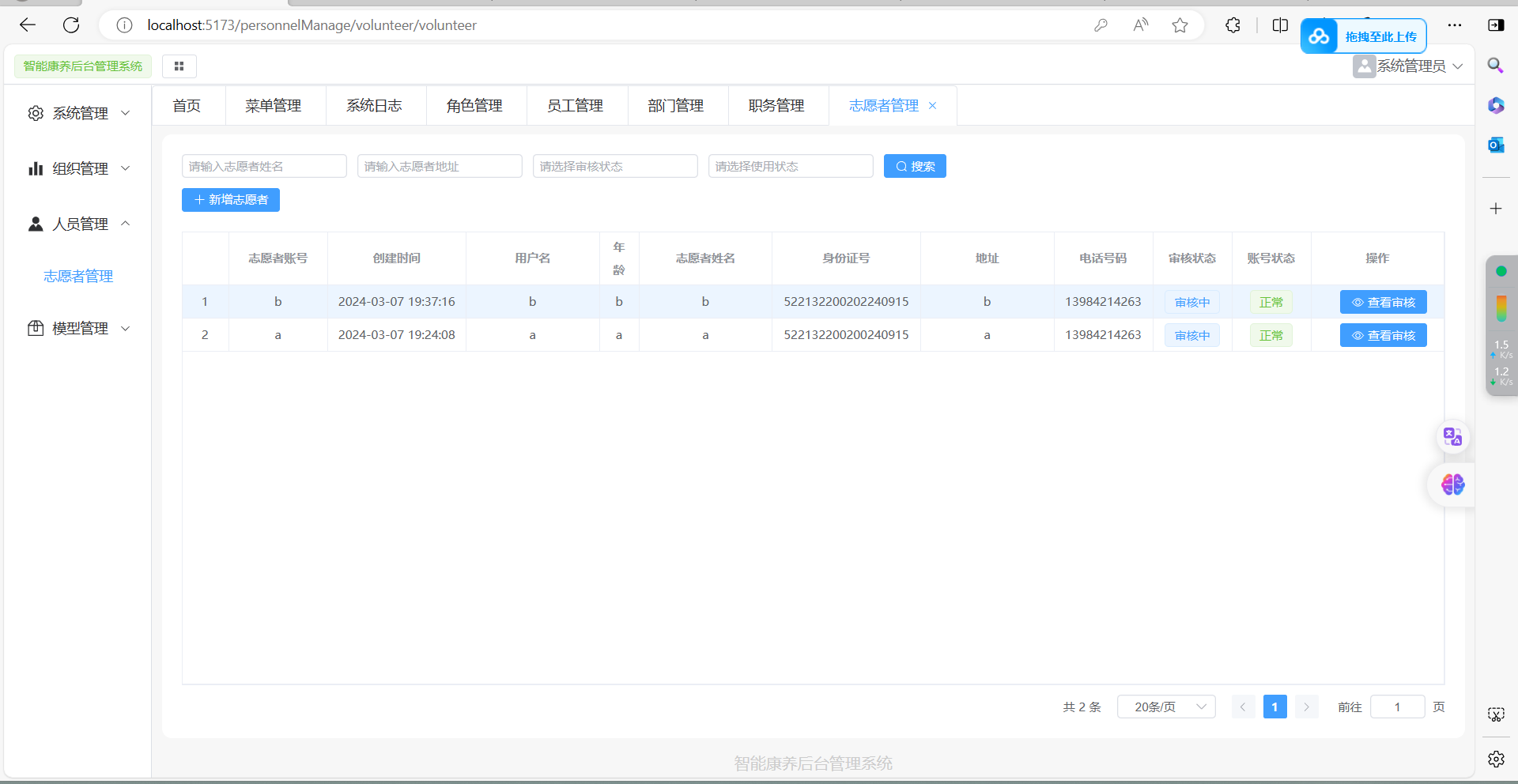
Task: Switch to the 首页 tab
Action: [x=187, y=105]
